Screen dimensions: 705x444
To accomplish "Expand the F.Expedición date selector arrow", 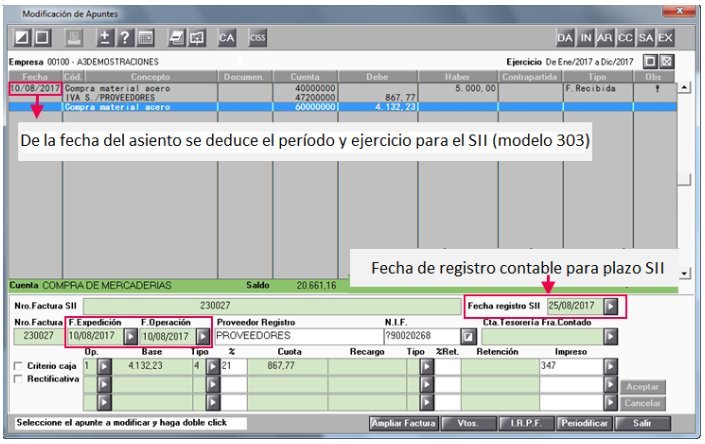I will 129,336.
